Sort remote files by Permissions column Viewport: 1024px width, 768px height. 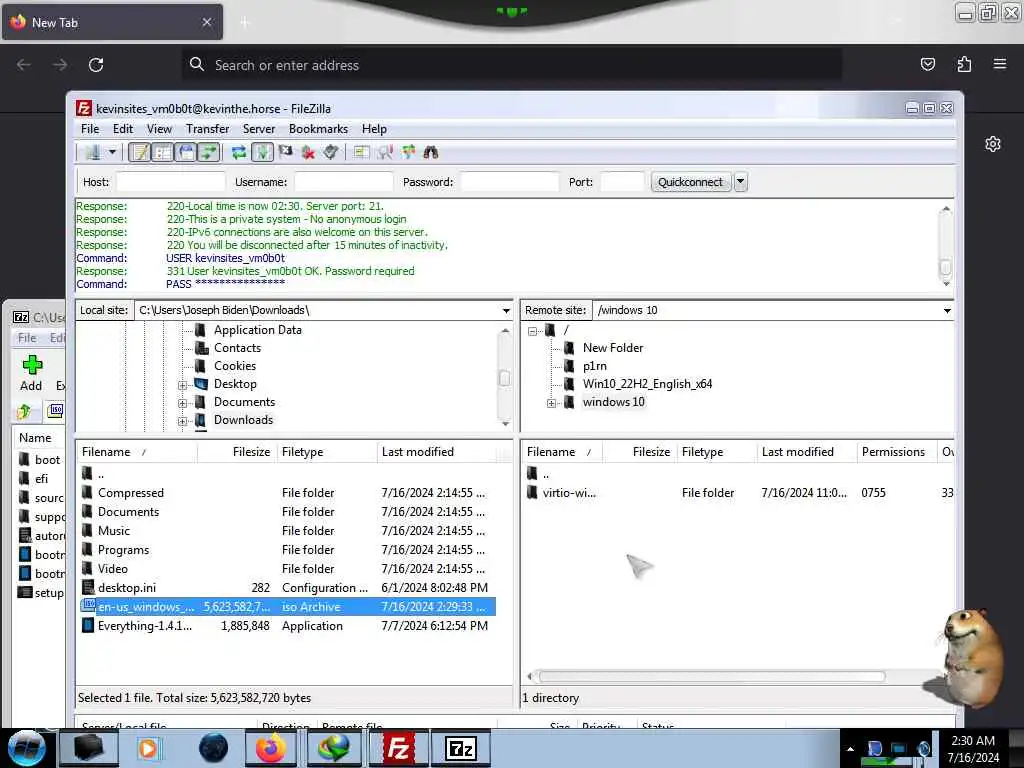(x=896, y=452)
